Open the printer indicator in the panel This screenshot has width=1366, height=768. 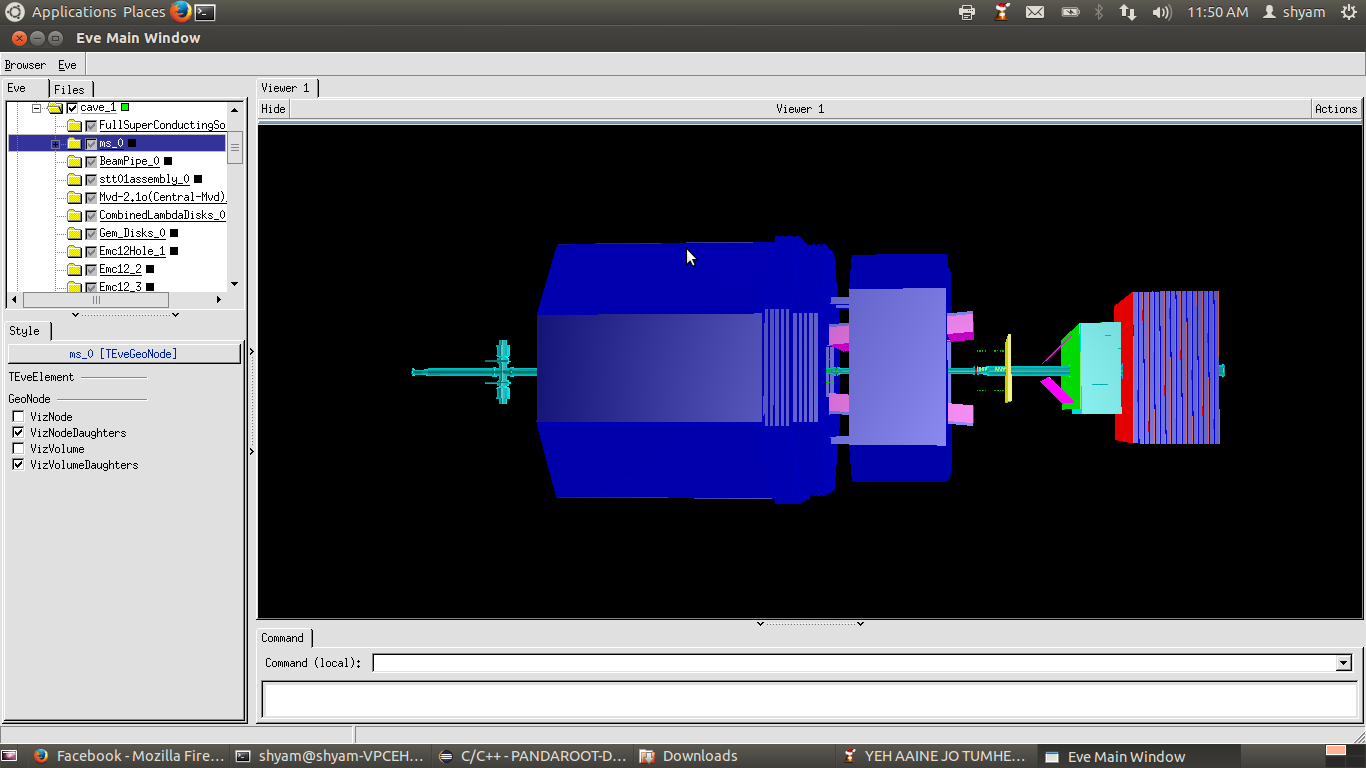click(x=967, y=12)
